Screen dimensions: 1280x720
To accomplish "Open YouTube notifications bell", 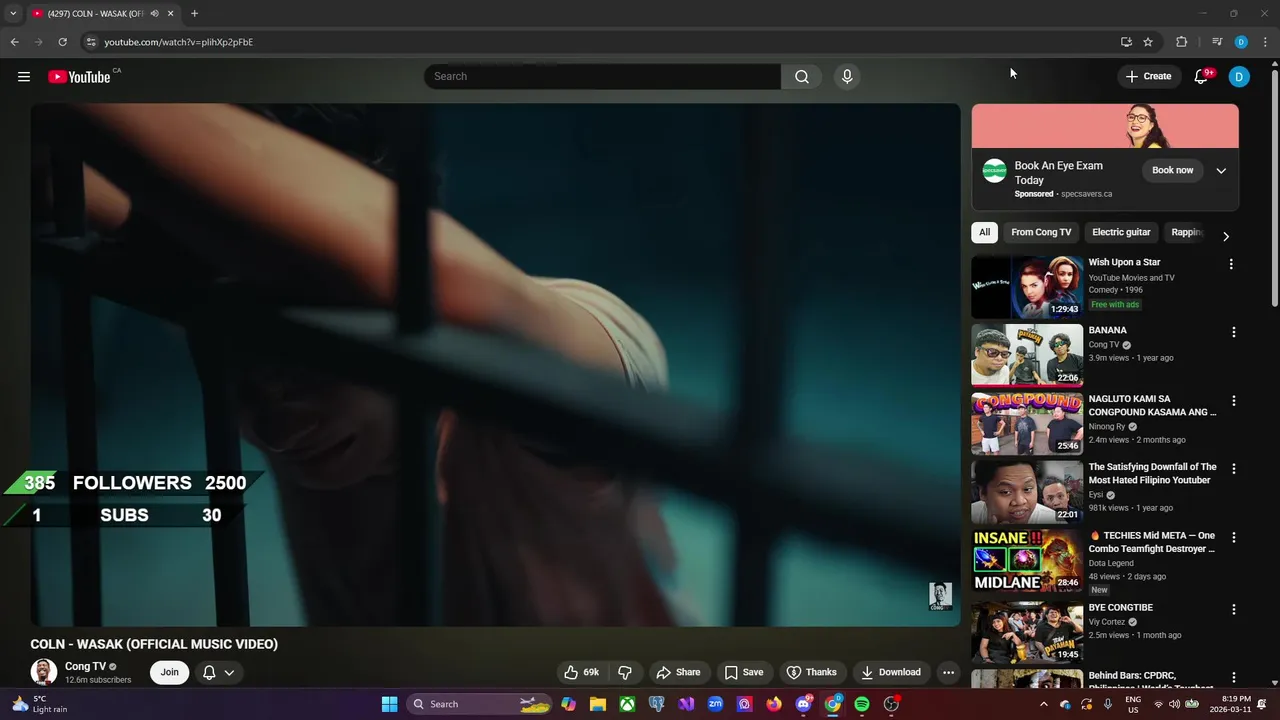I will pos(1202,77).
